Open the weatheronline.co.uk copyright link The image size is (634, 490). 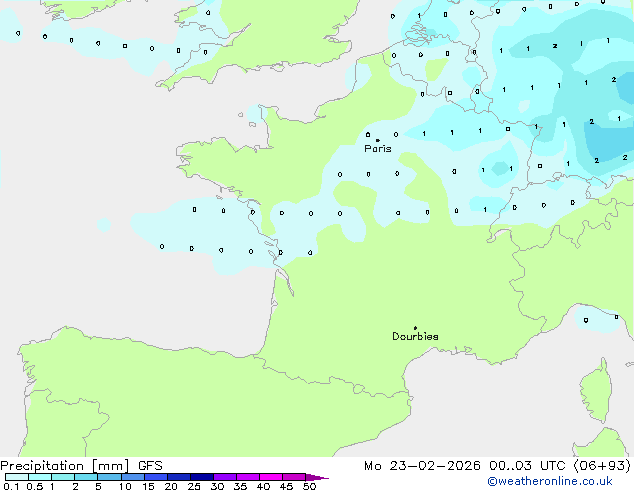550,481
